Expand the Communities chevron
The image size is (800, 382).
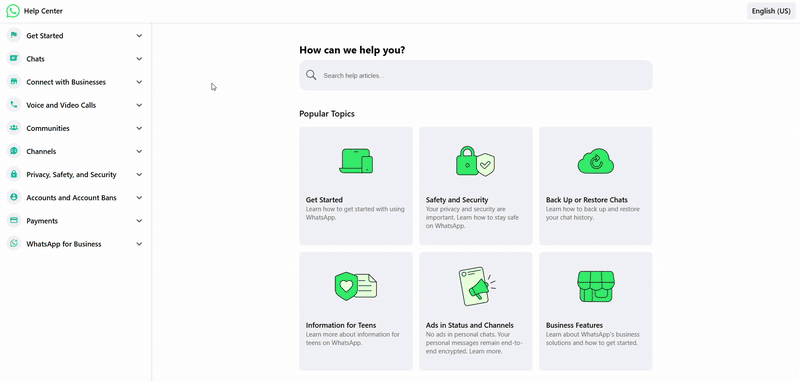[x=139, y=128]
